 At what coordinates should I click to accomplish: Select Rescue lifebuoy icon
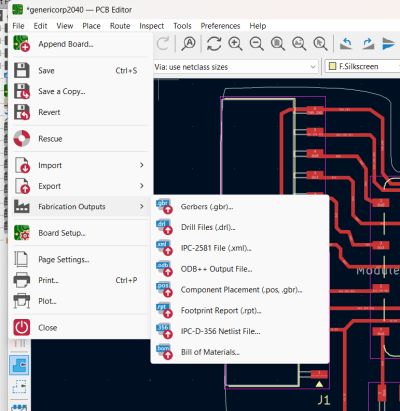point(22,139)
